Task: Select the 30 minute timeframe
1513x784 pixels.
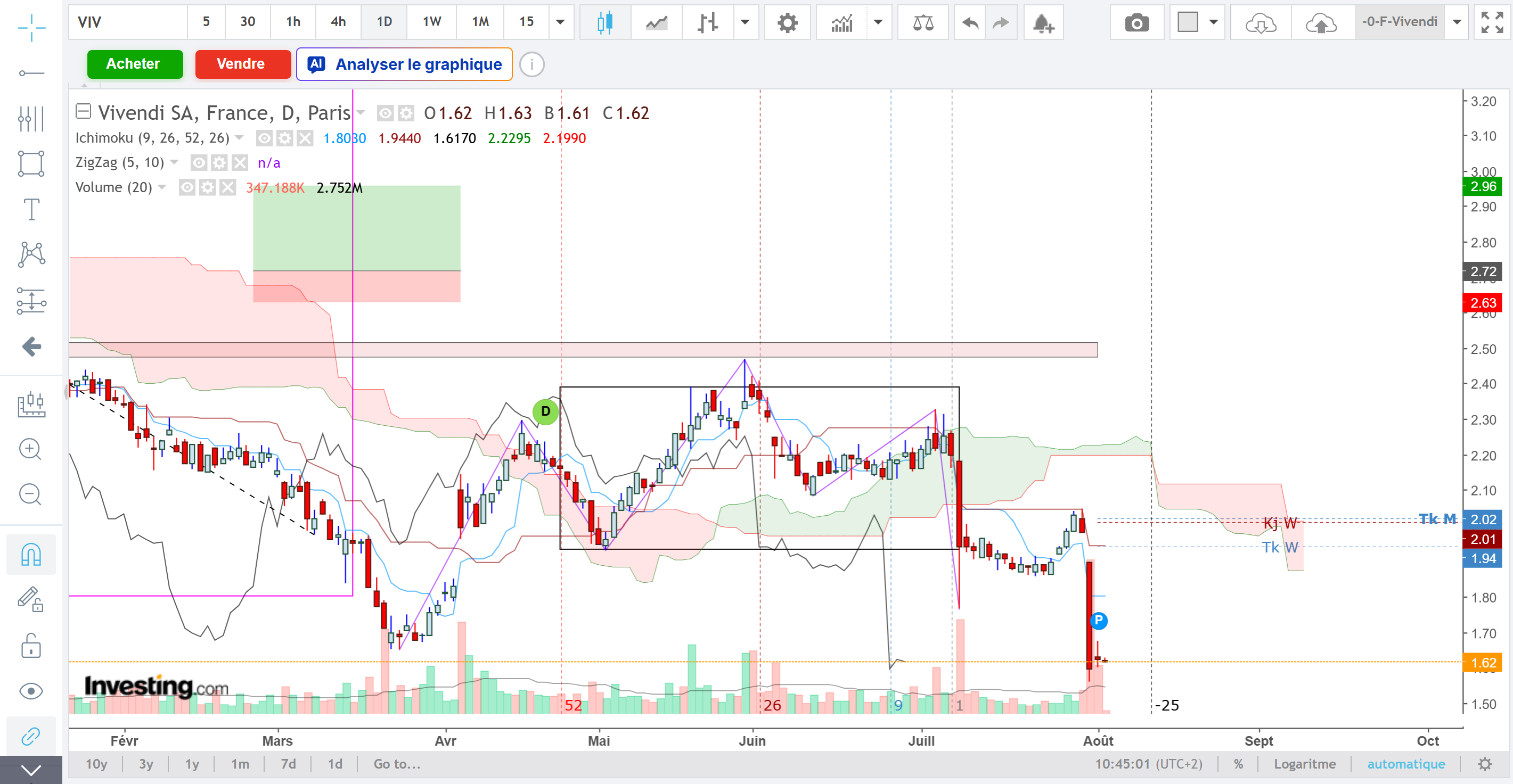Action: [248, 22]
